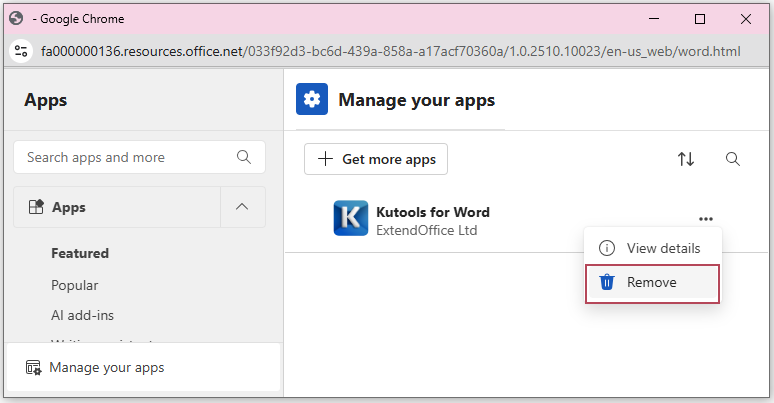Select Featured in Apps list
This screenshot has width=774, height=403.
[80, 253]
